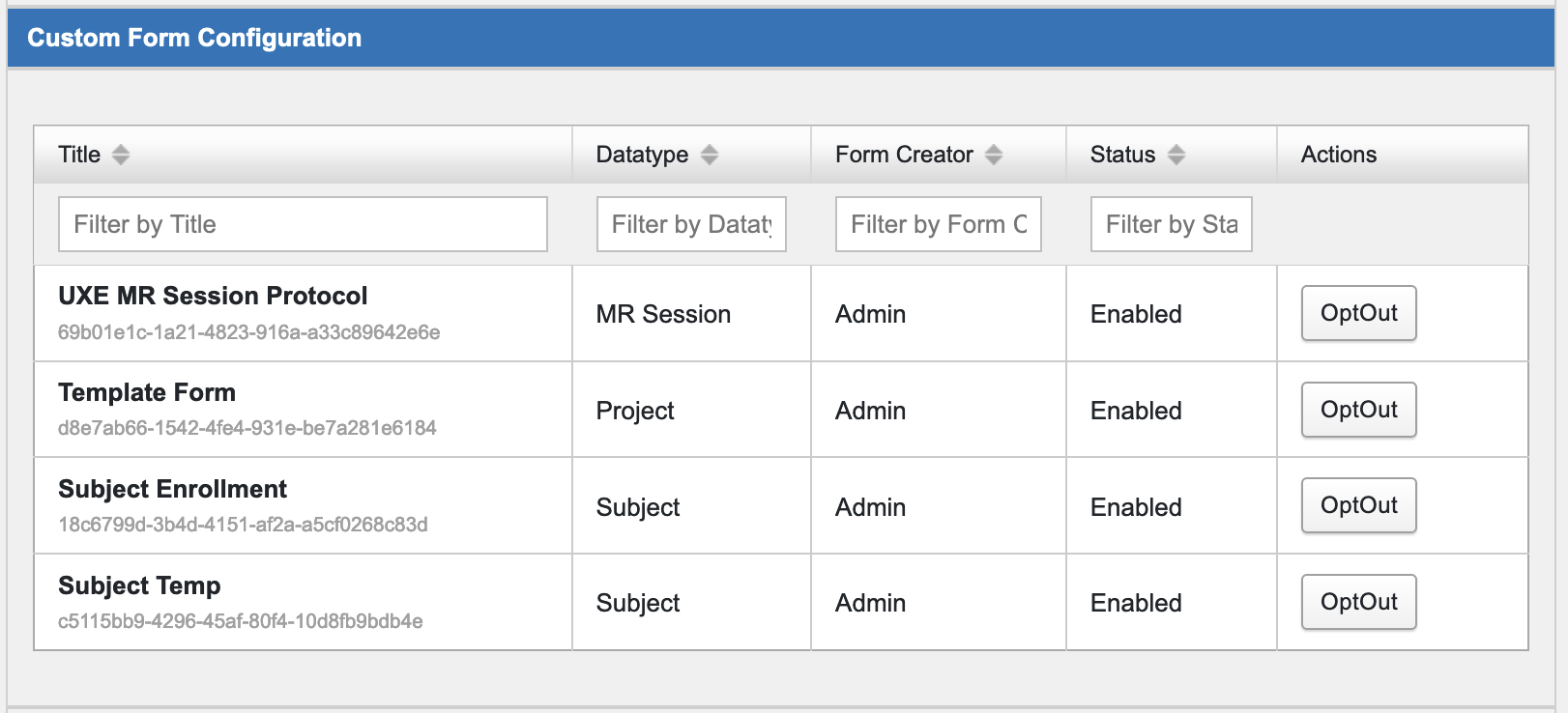Click the Custom Form Configuration header
Screen dimensions: 1568x713
coord(195,38)
